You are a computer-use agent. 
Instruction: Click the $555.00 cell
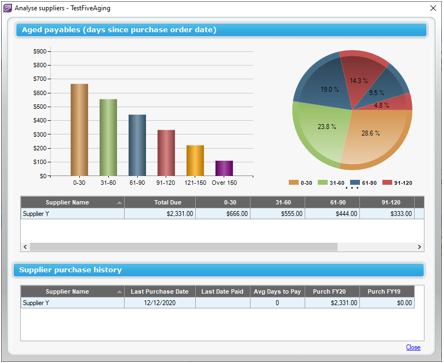point(277,214)
